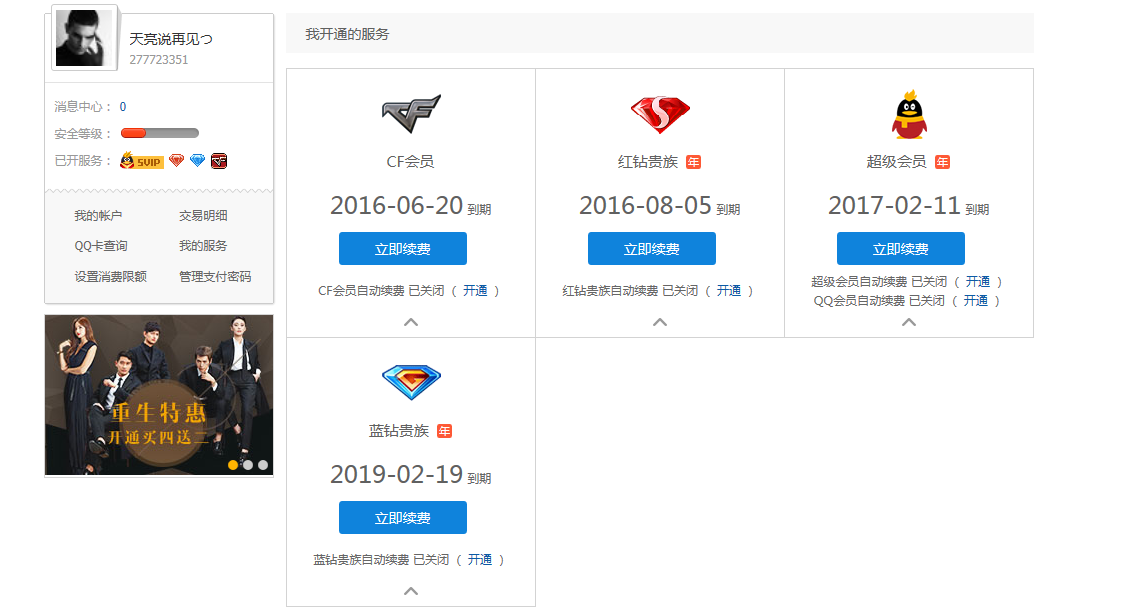Click the small CF icon in 已开服务

[219, 161]
